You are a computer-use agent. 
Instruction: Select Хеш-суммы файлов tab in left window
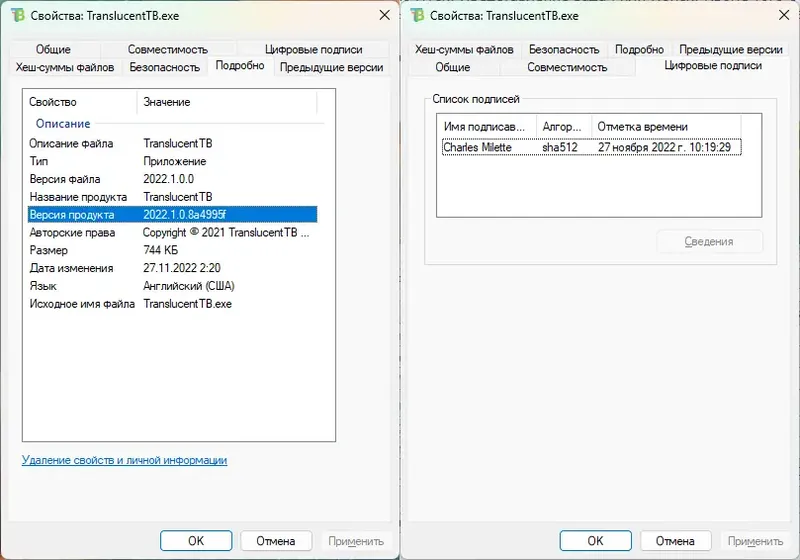(65, 68)
